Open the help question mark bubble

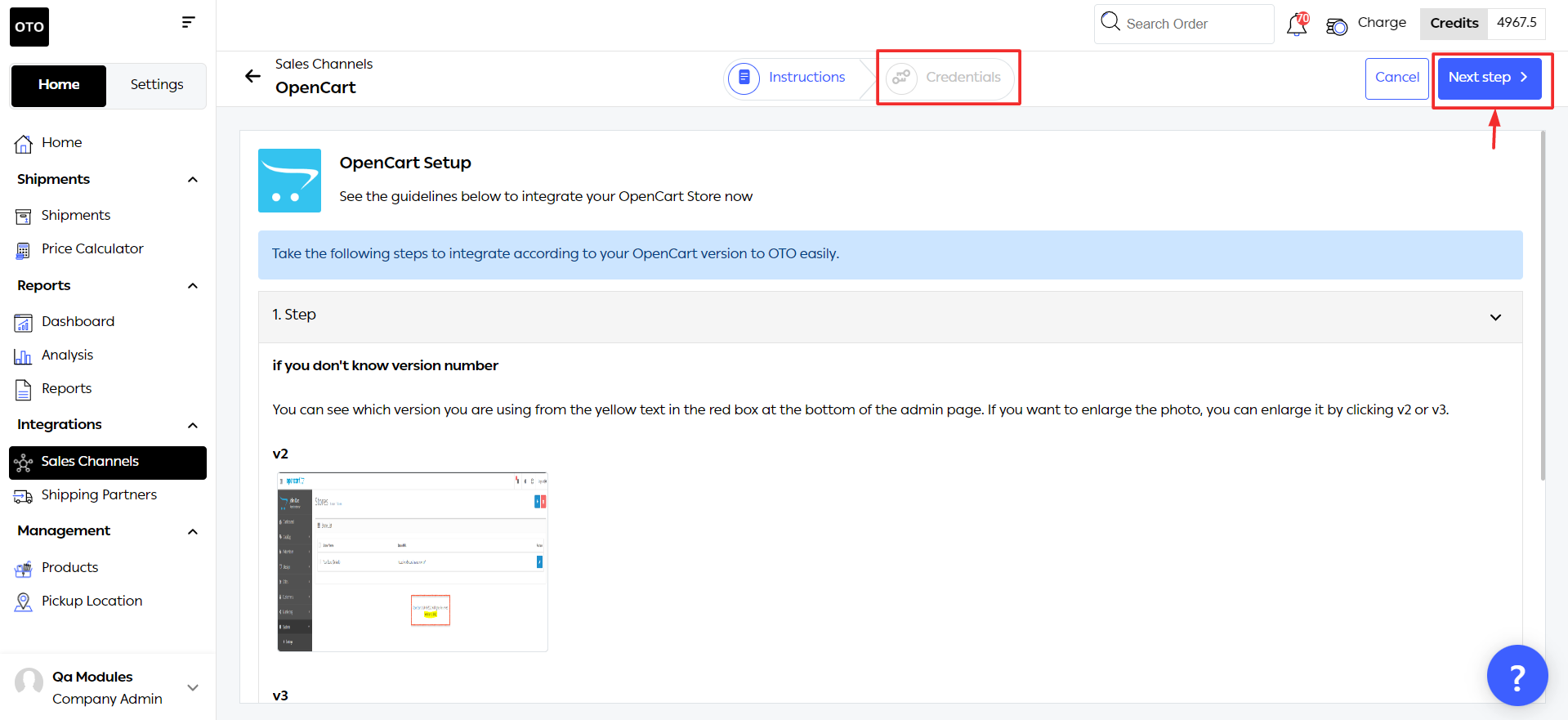point(1517,676)
